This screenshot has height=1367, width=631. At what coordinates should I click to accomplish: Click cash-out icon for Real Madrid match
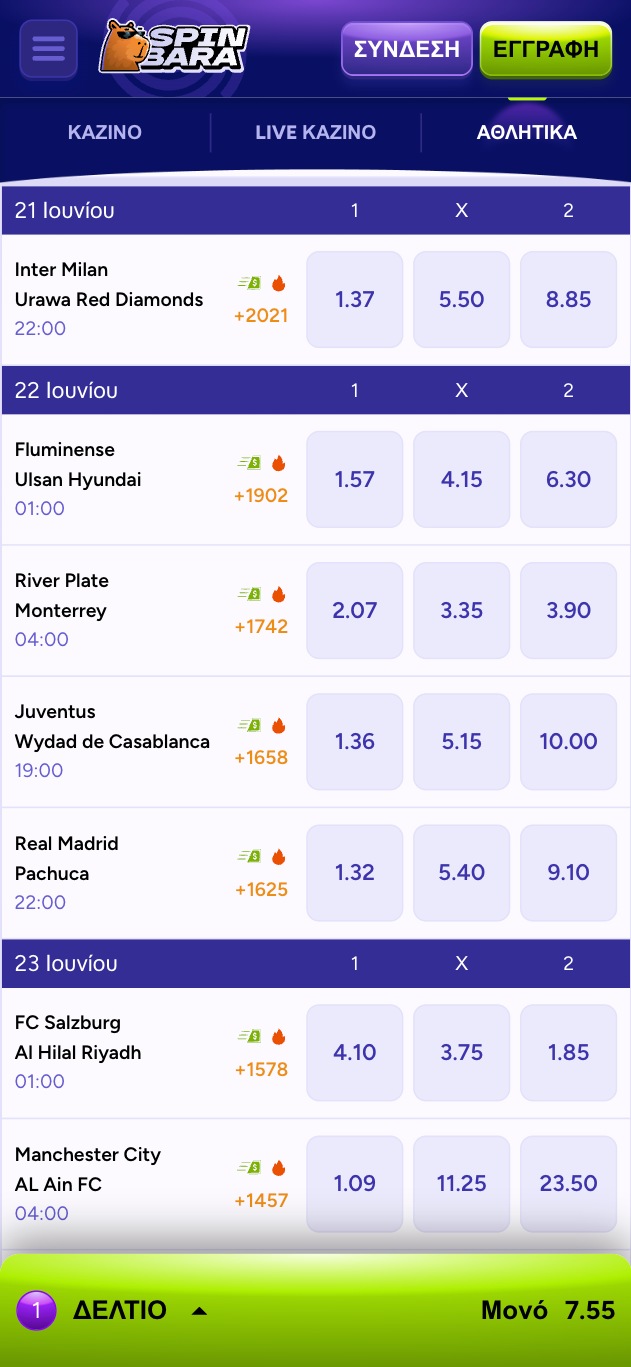[x=249, y=857]
